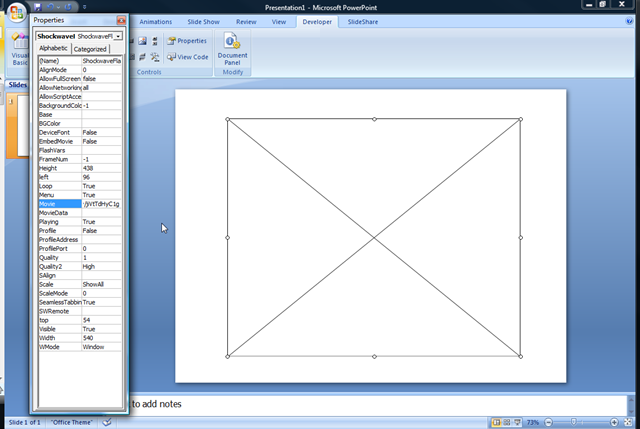The image size is (640, 429).
Task: Click the Playing value True
Action: [101, 222]
